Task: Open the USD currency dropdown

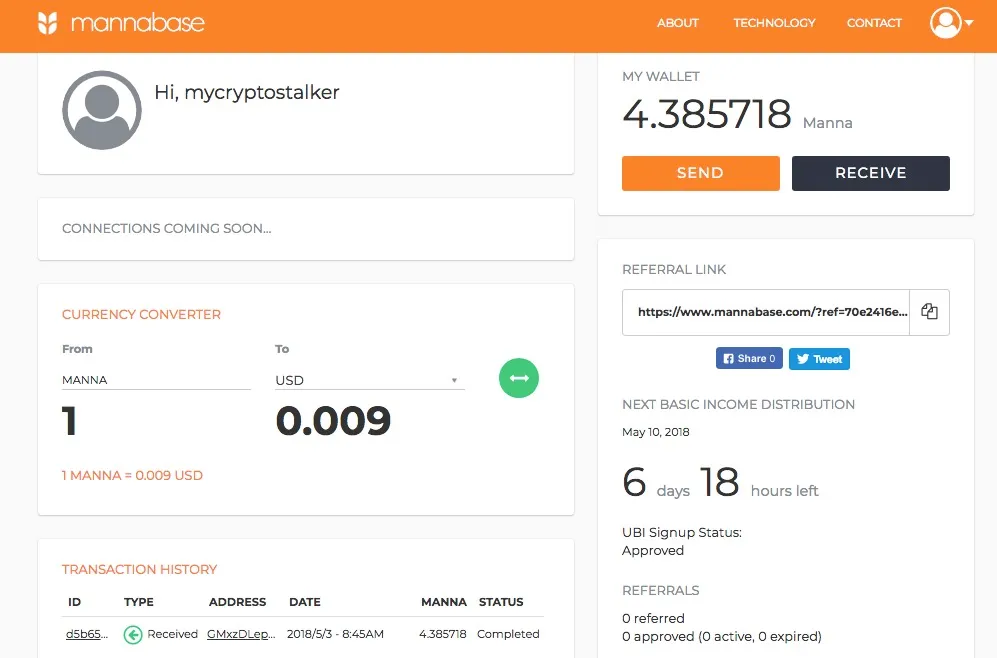Action: click(x=369, y=380)
